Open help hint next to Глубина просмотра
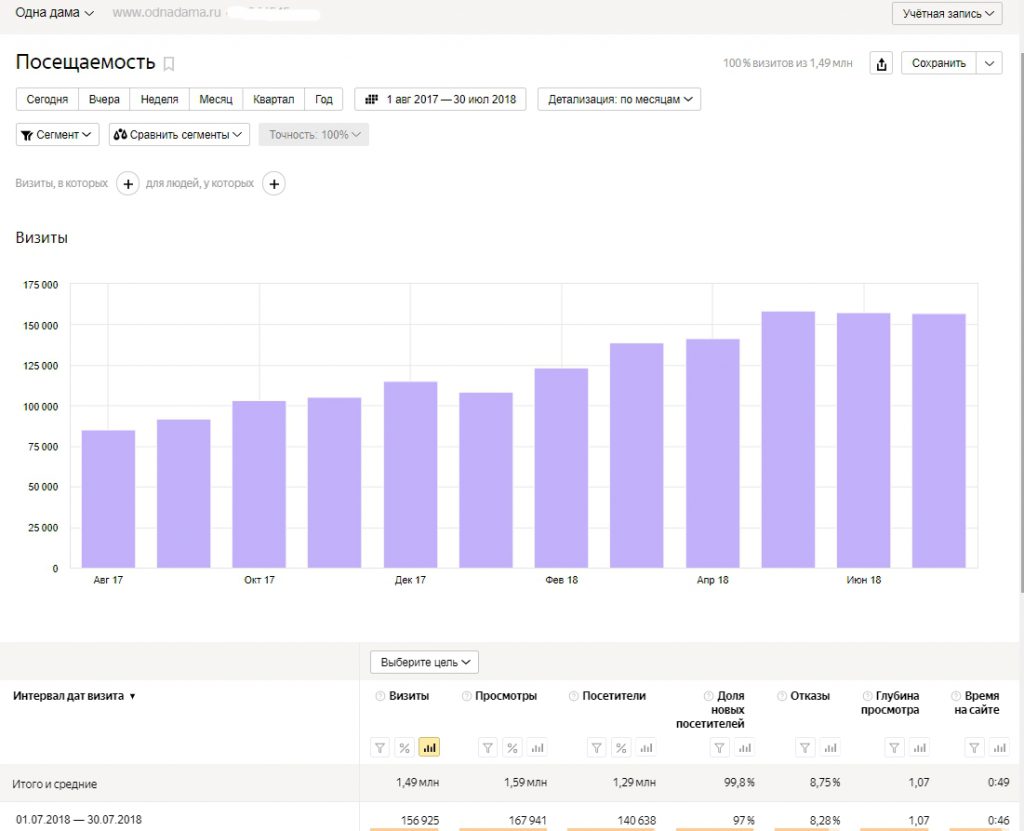 pyautogui.click(x=867, y=696)
